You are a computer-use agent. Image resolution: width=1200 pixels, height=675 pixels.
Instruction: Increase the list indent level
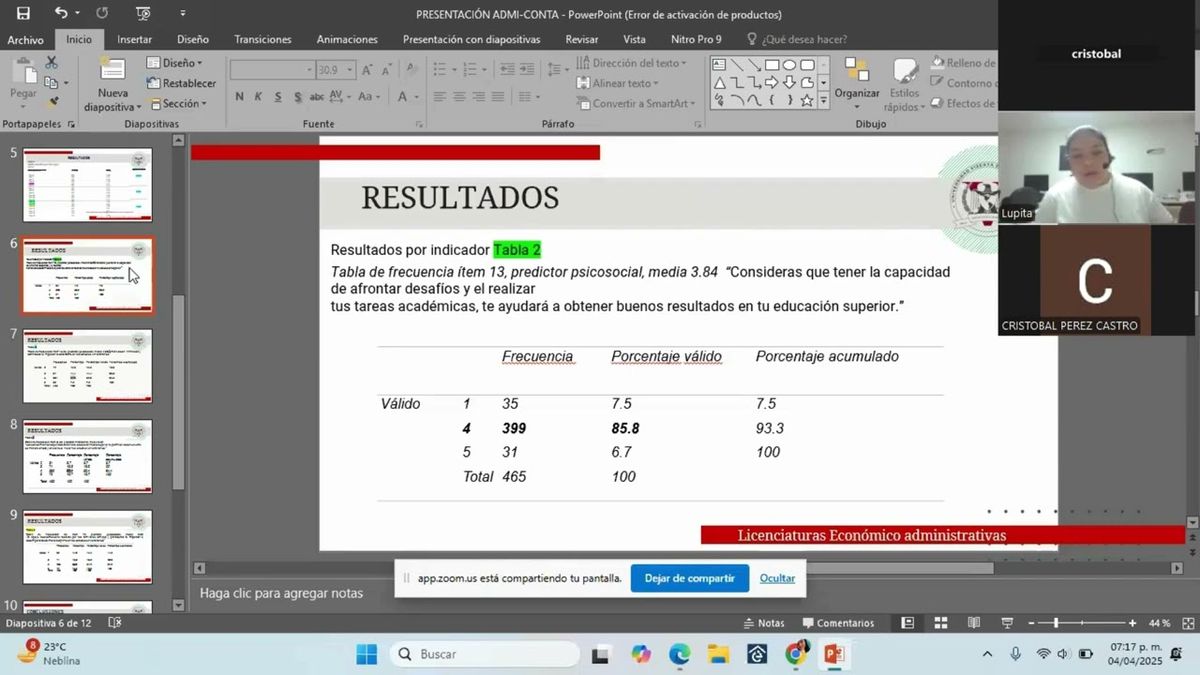click(526, 70)
